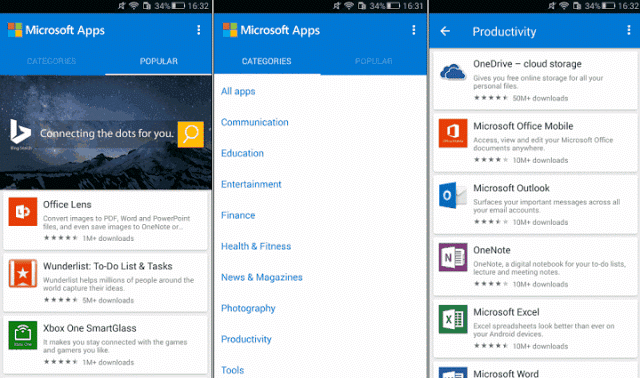This screenshot has width=640, height=378.
Task: Open Wunderlist: To-Do List & Tasks title
Action: (108, 266)
